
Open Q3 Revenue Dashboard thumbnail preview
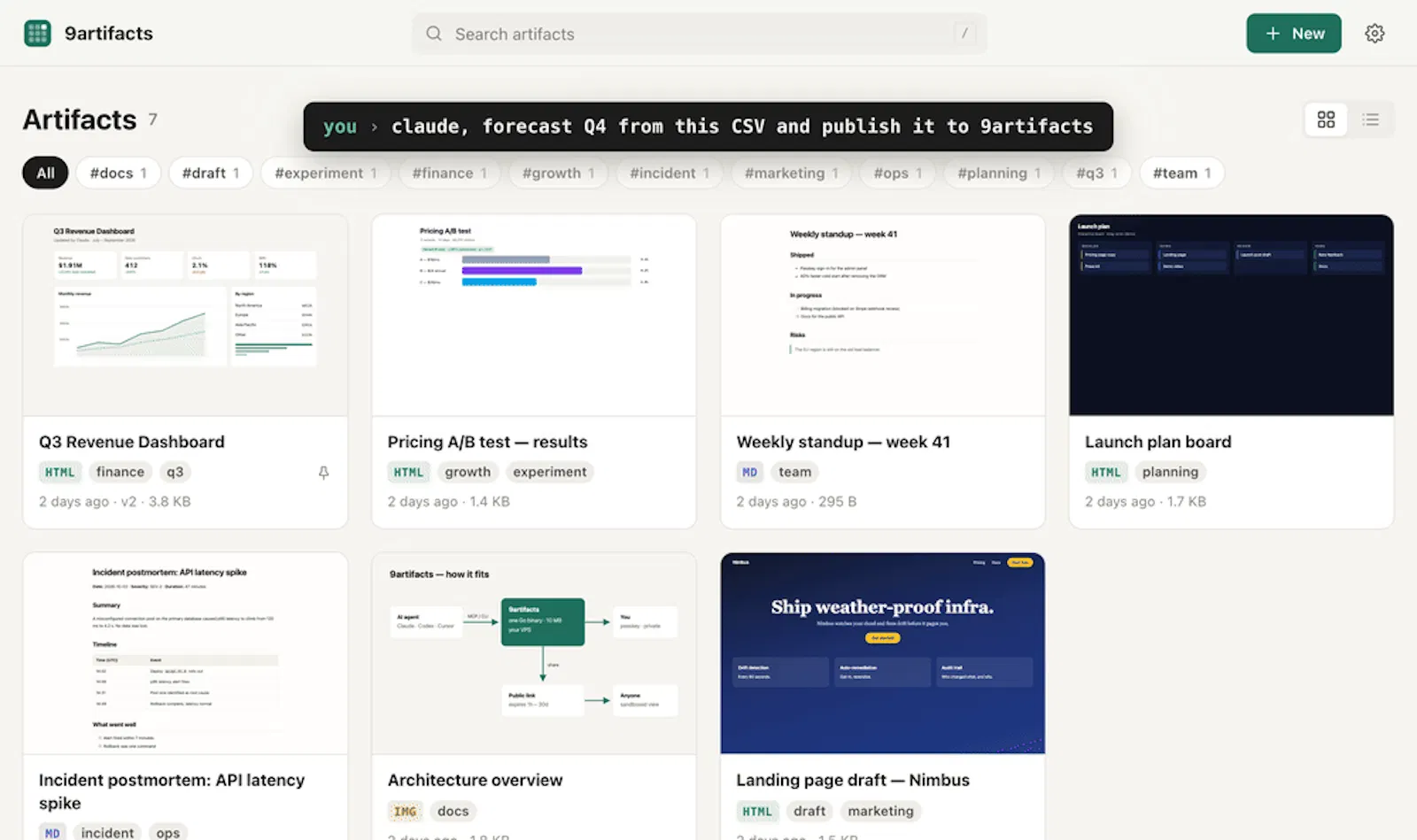(x=185, y=315)
